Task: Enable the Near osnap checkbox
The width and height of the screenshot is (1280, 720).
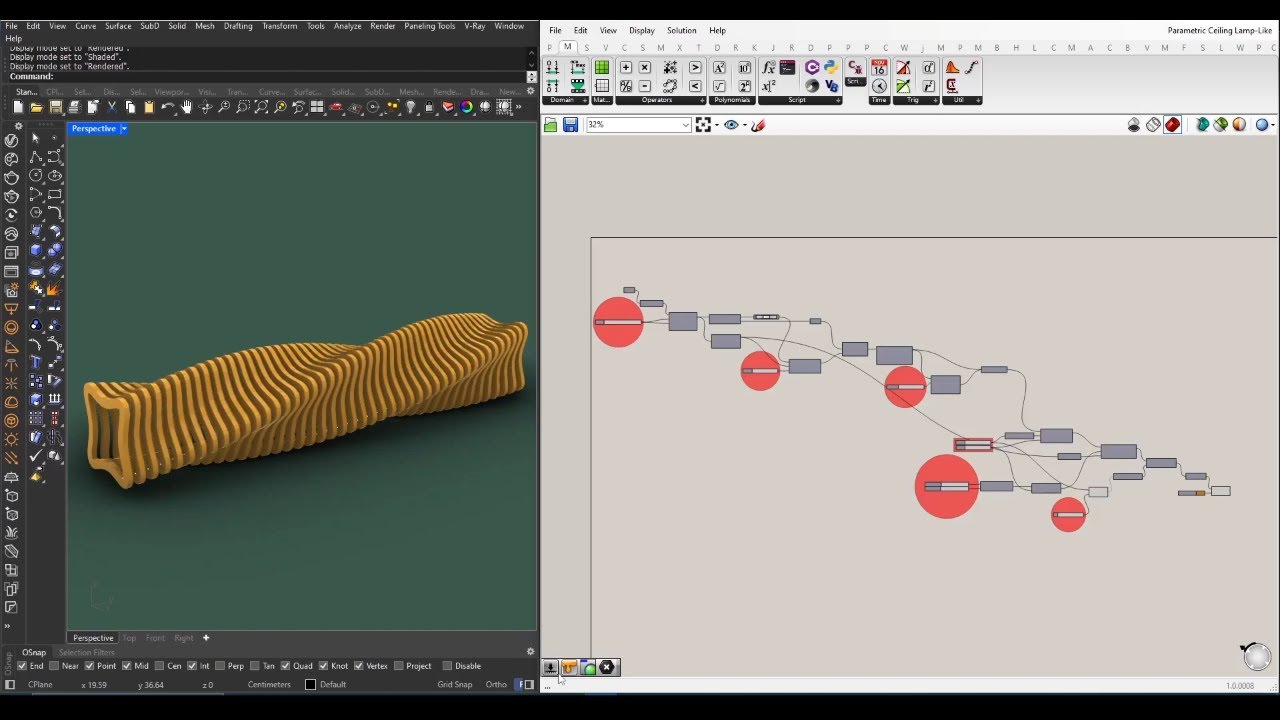Action: pos(54,665)
